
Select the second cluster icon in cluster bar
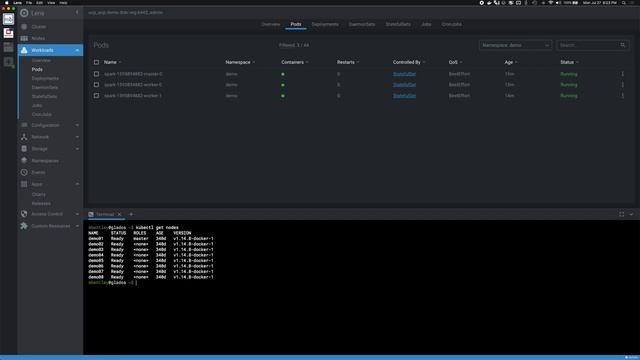pyautogui.click(x=8, y=33)
